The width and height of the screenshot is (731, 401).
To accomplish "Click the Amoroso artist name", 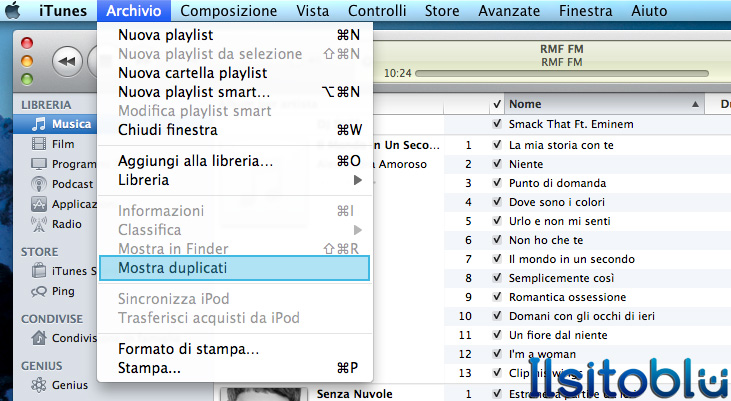I will [402, 164].
